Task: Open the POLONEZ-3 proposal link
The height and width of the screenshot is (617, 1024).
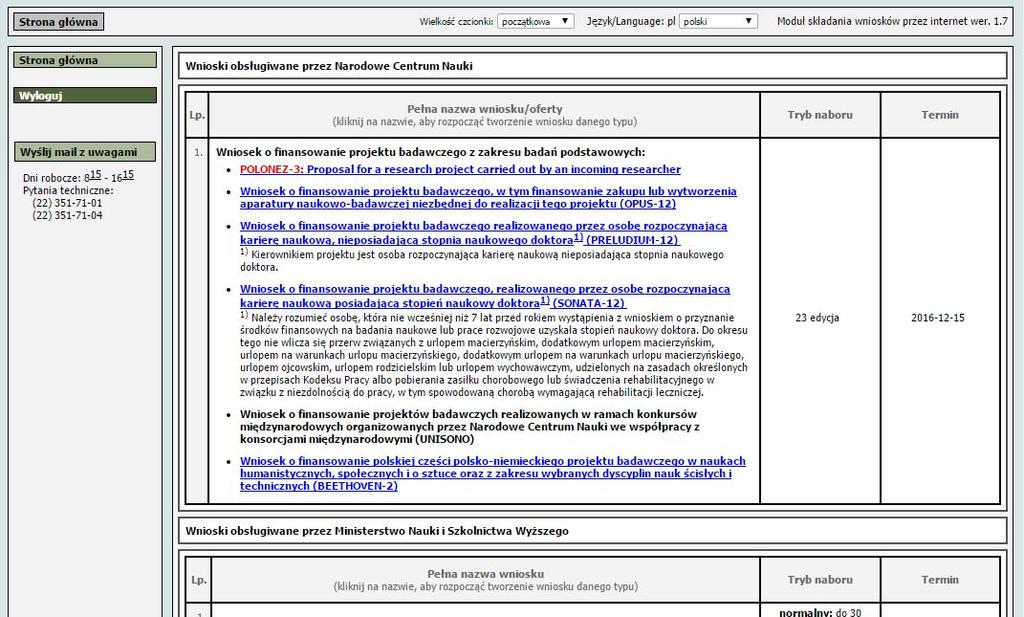Action: click(460, 170)
